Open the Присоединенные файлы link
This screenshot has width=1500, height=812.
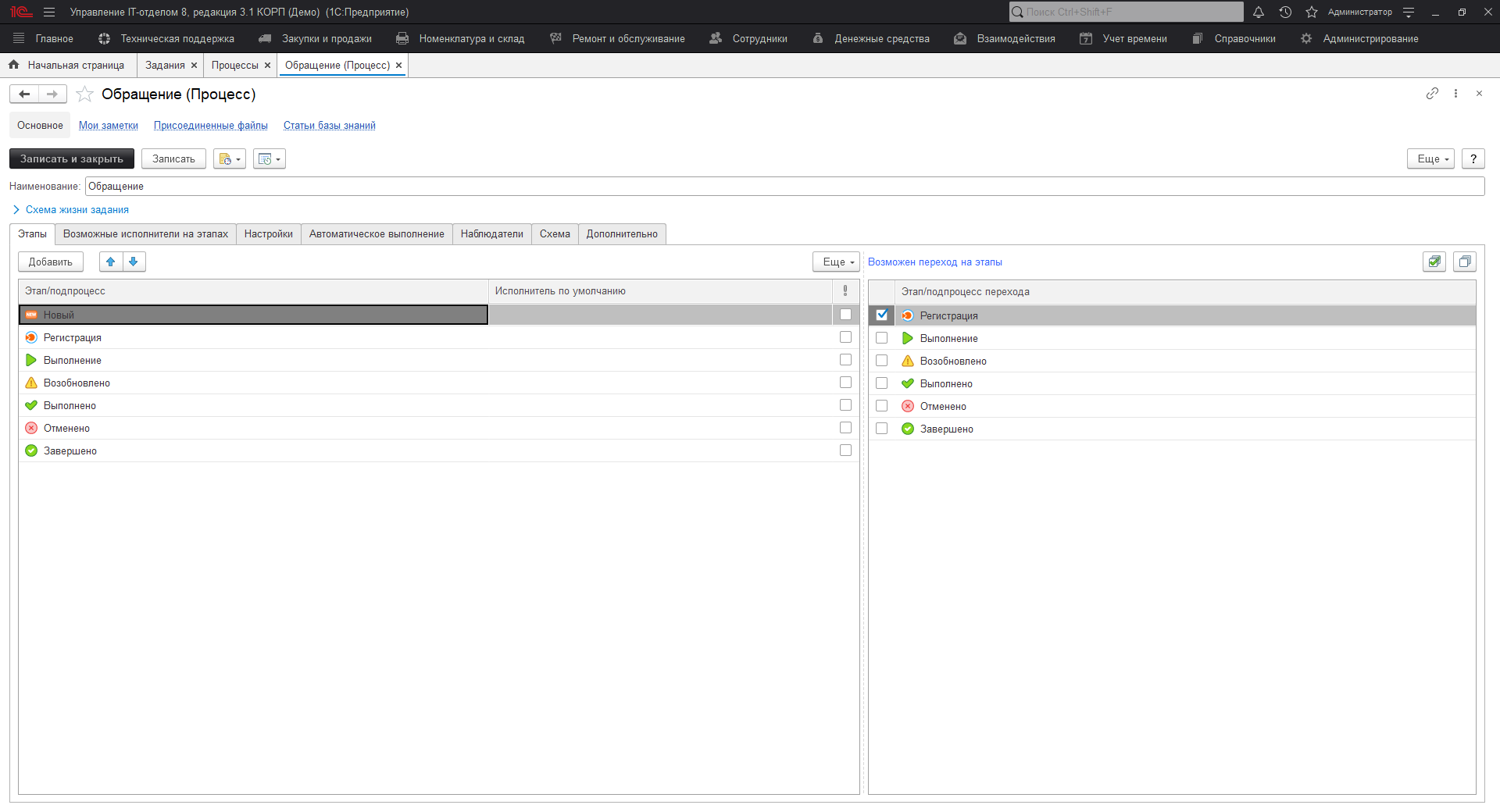[x=210, y=125]
